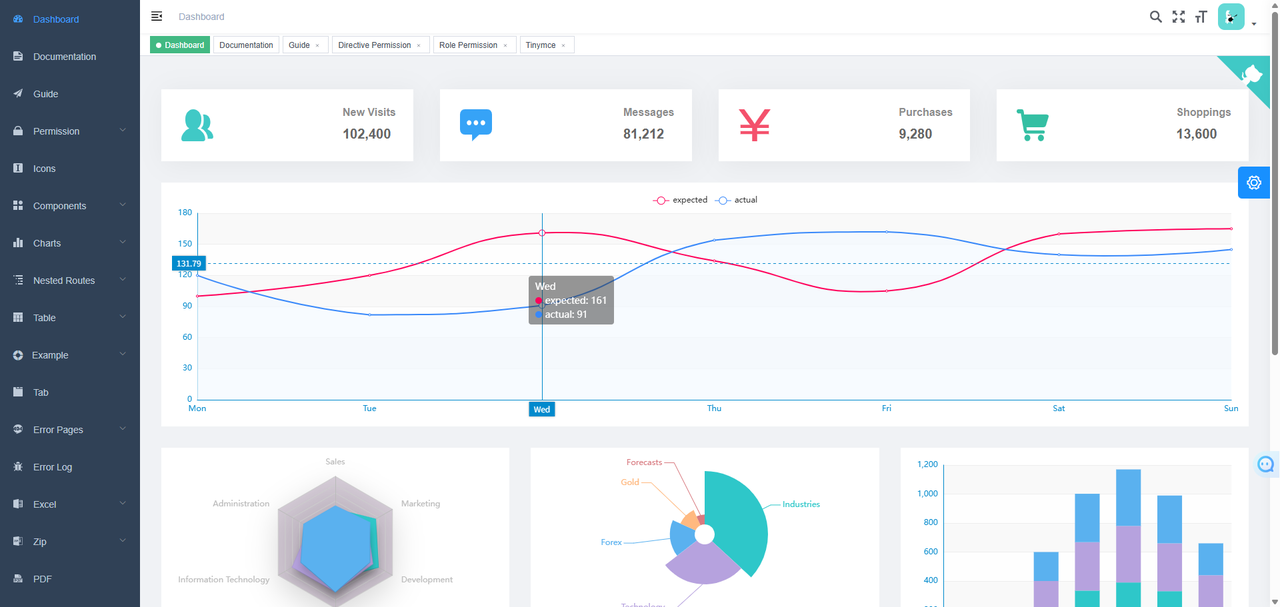The height and width of the screenshot is (607, 1280).
Task: Click Error Log bug icon
Action: point(18,467)
